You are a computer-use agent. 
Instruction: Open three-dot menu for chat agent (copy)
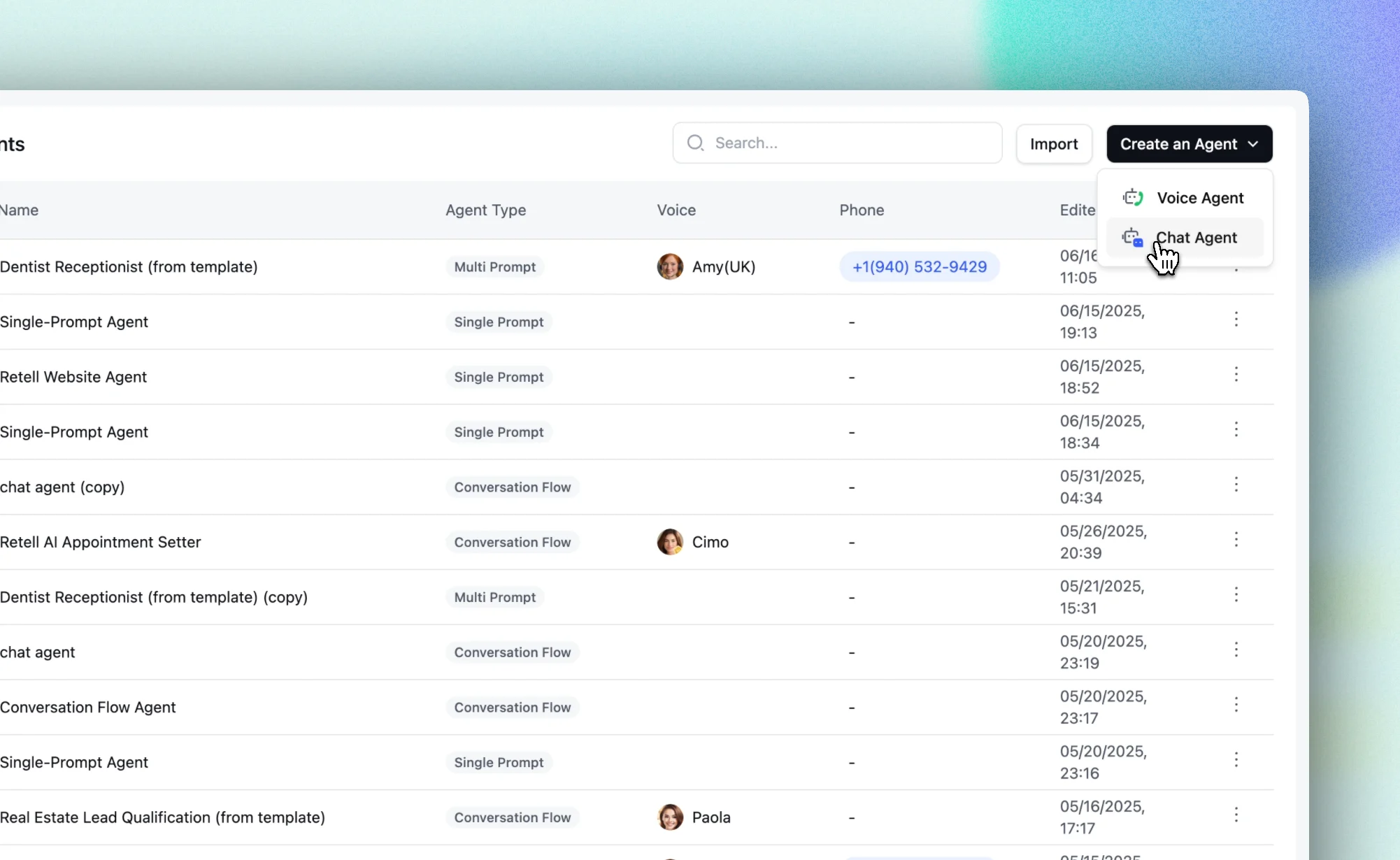[1236, 485]
